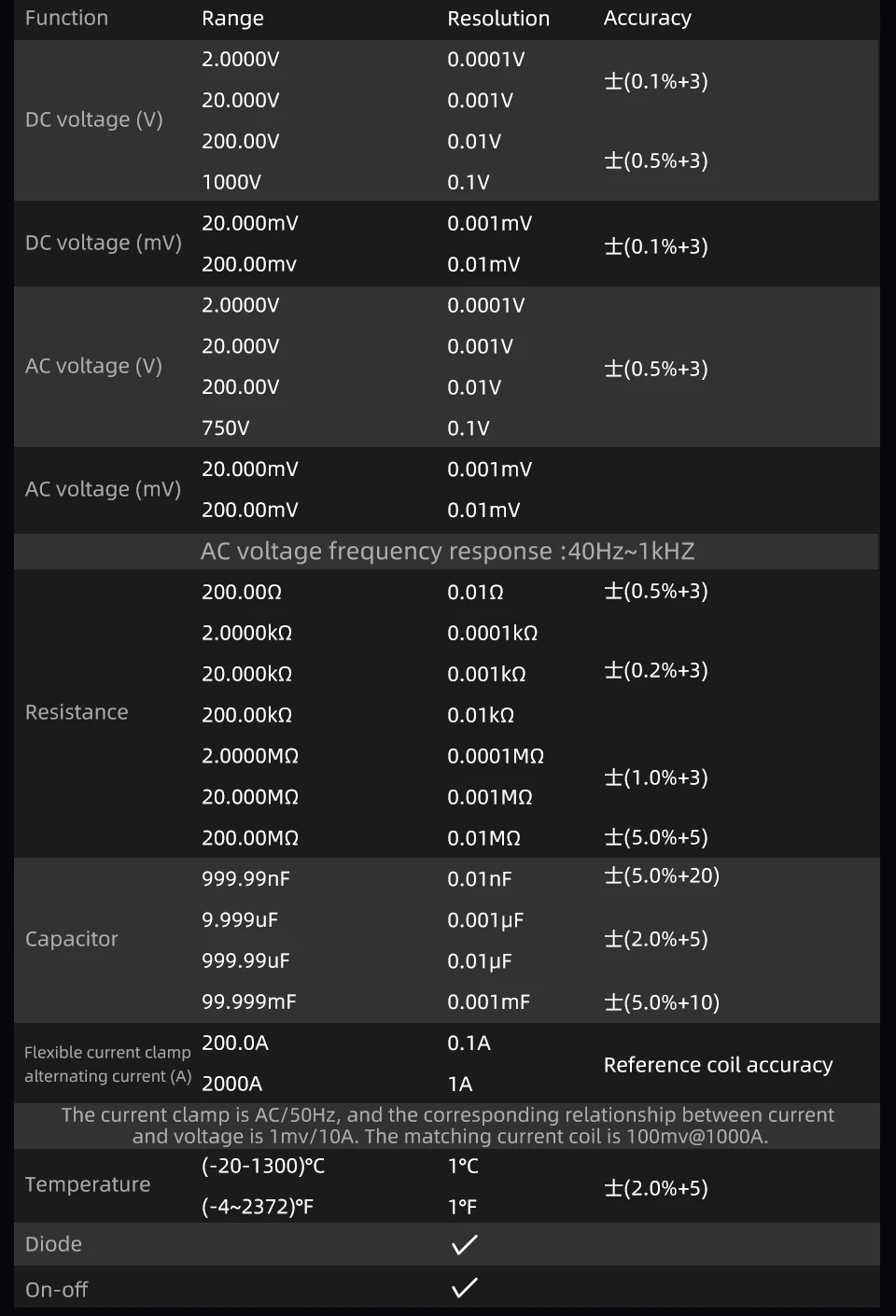The image size is (896, 1316).
Task: Select Reference coil accuracy text
Action: coord(718,1065)
